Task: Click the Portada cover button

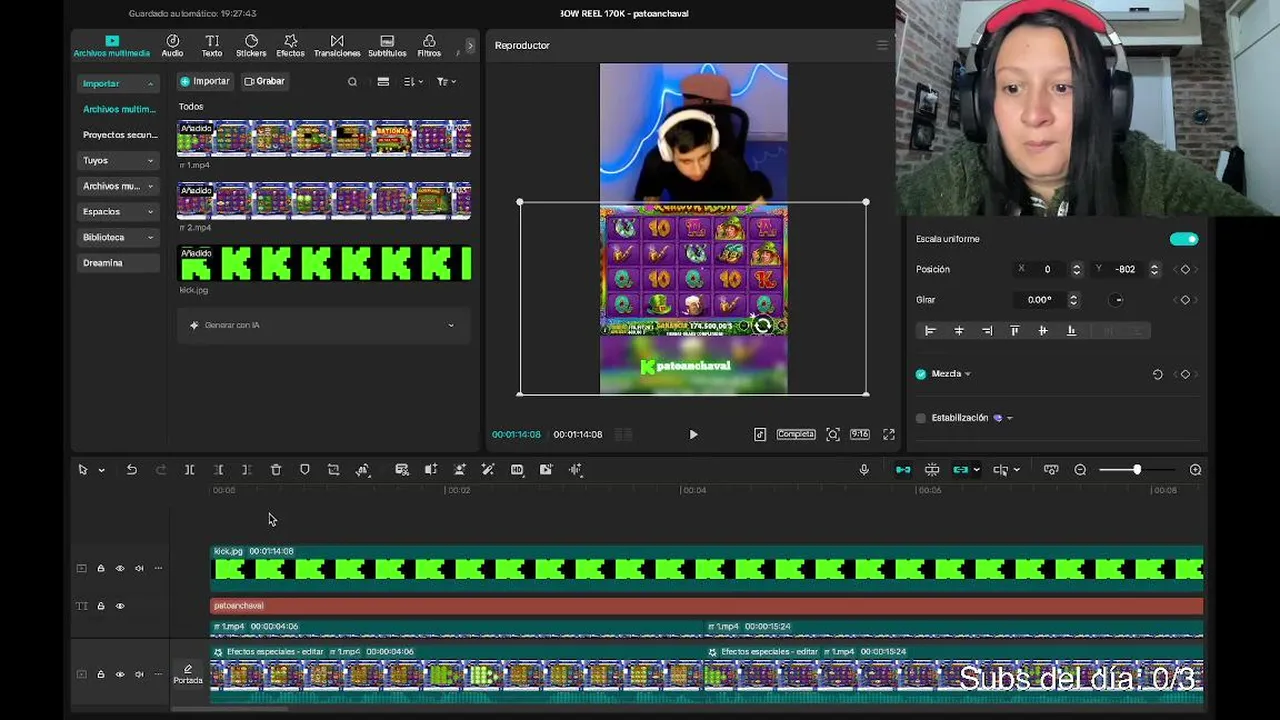Action: tap(188, 675)
